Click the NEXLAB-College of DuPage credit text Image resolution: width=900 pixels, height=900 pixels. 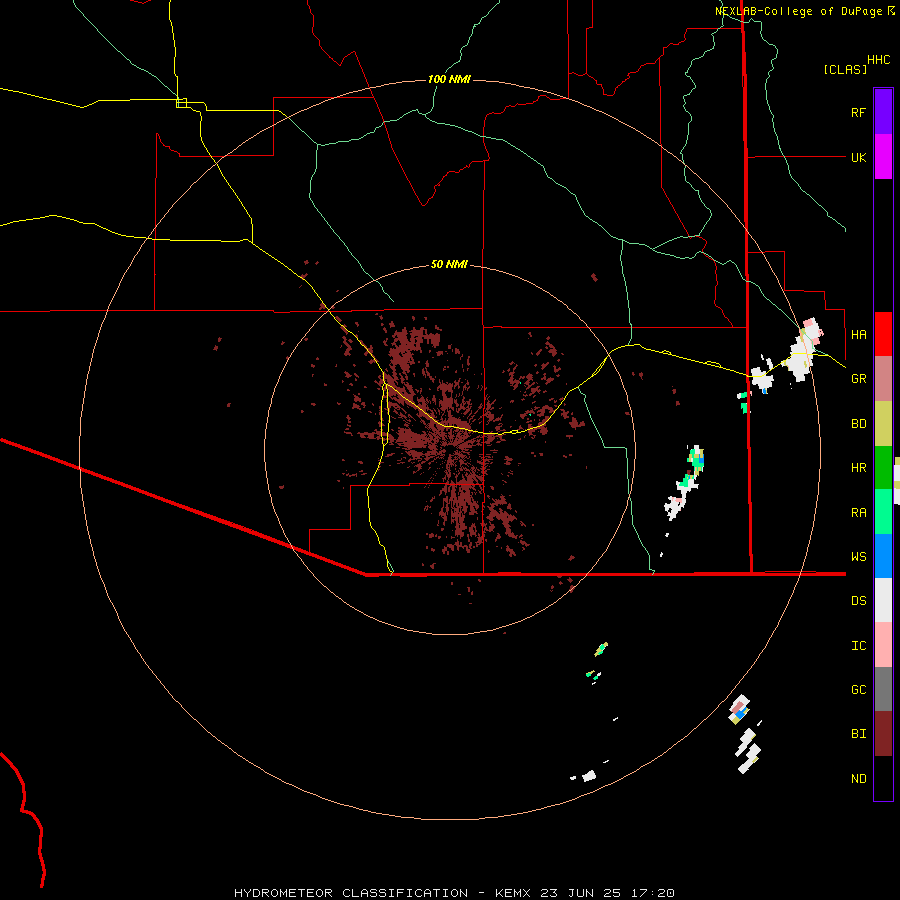(x=804, y=11)
